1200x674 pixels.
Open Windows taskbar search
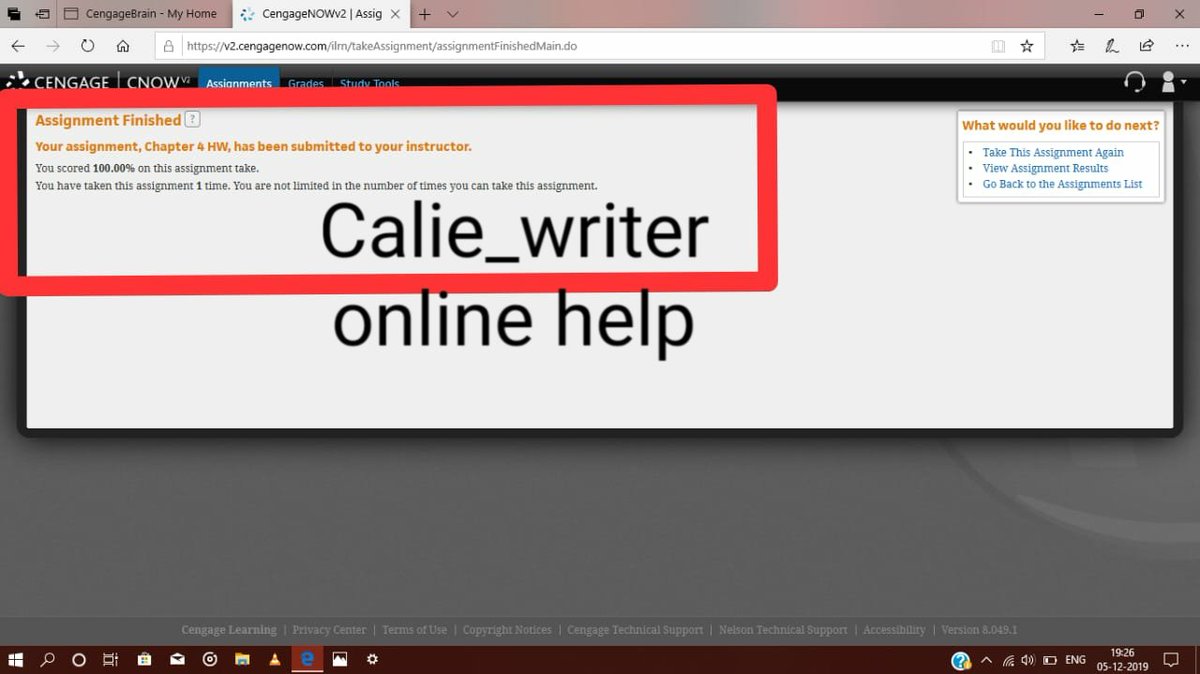(x=47, y=660)
